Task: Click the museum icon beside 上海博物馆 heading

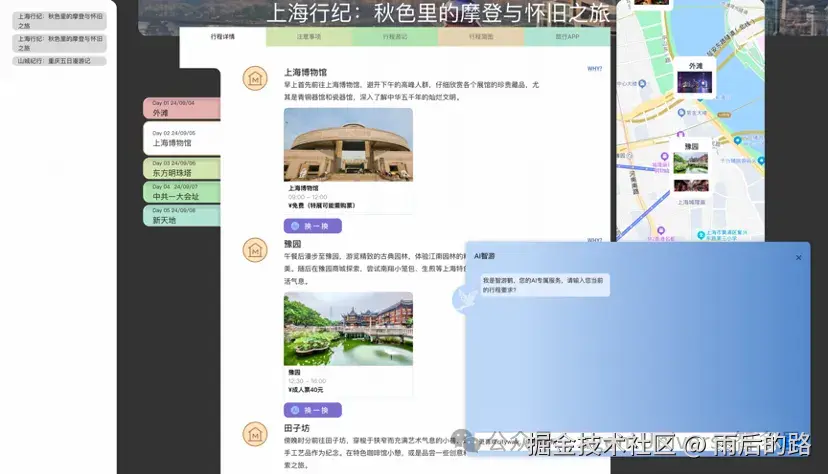Action: tap(255, 79)
